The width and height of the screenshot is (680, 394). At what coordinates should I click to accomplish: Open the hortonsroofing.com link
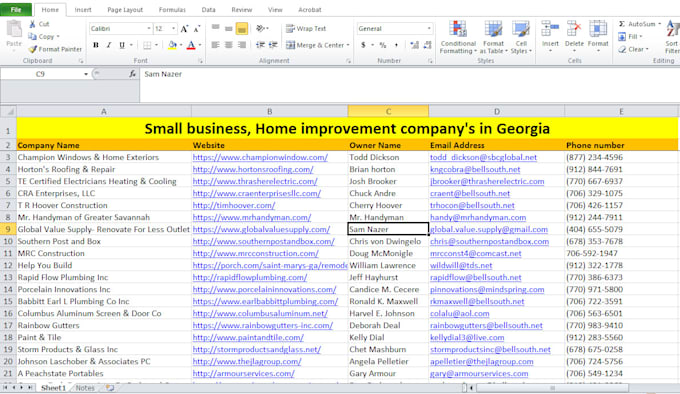pyautogui.click(x=253, y=169)
